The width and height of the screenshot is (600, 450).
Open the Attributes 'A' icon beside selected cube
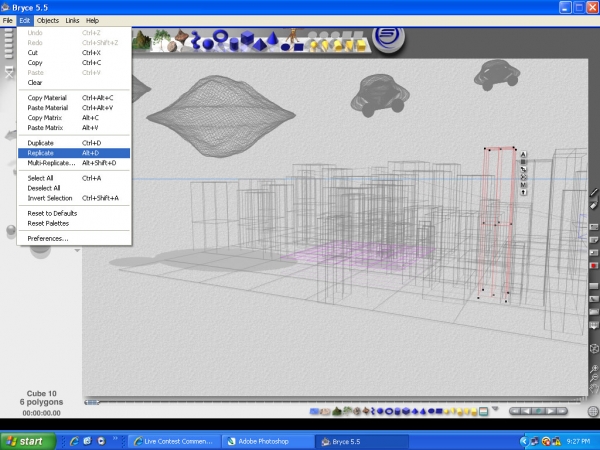tap(523, 154)
